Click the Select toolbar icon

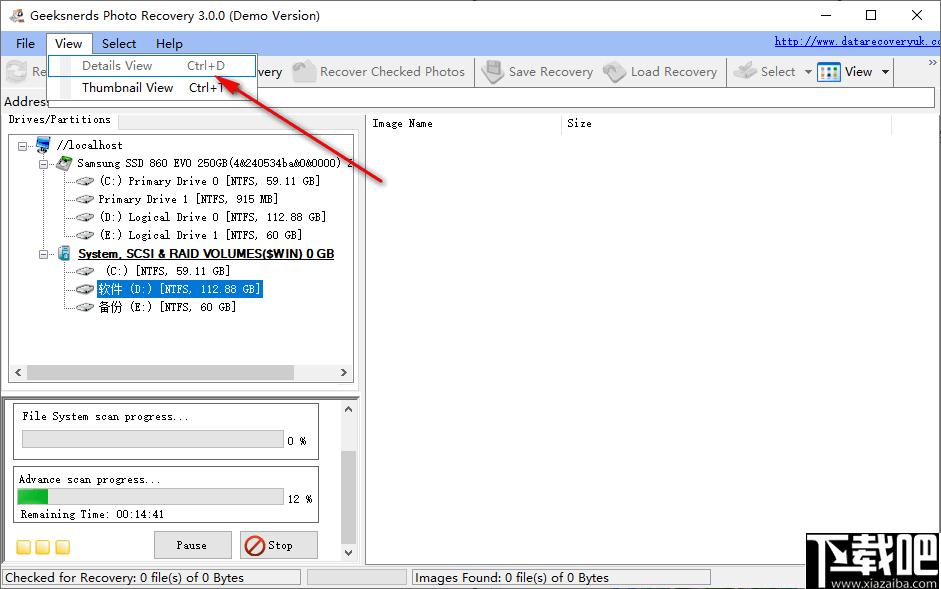click(x=745, y=71)
